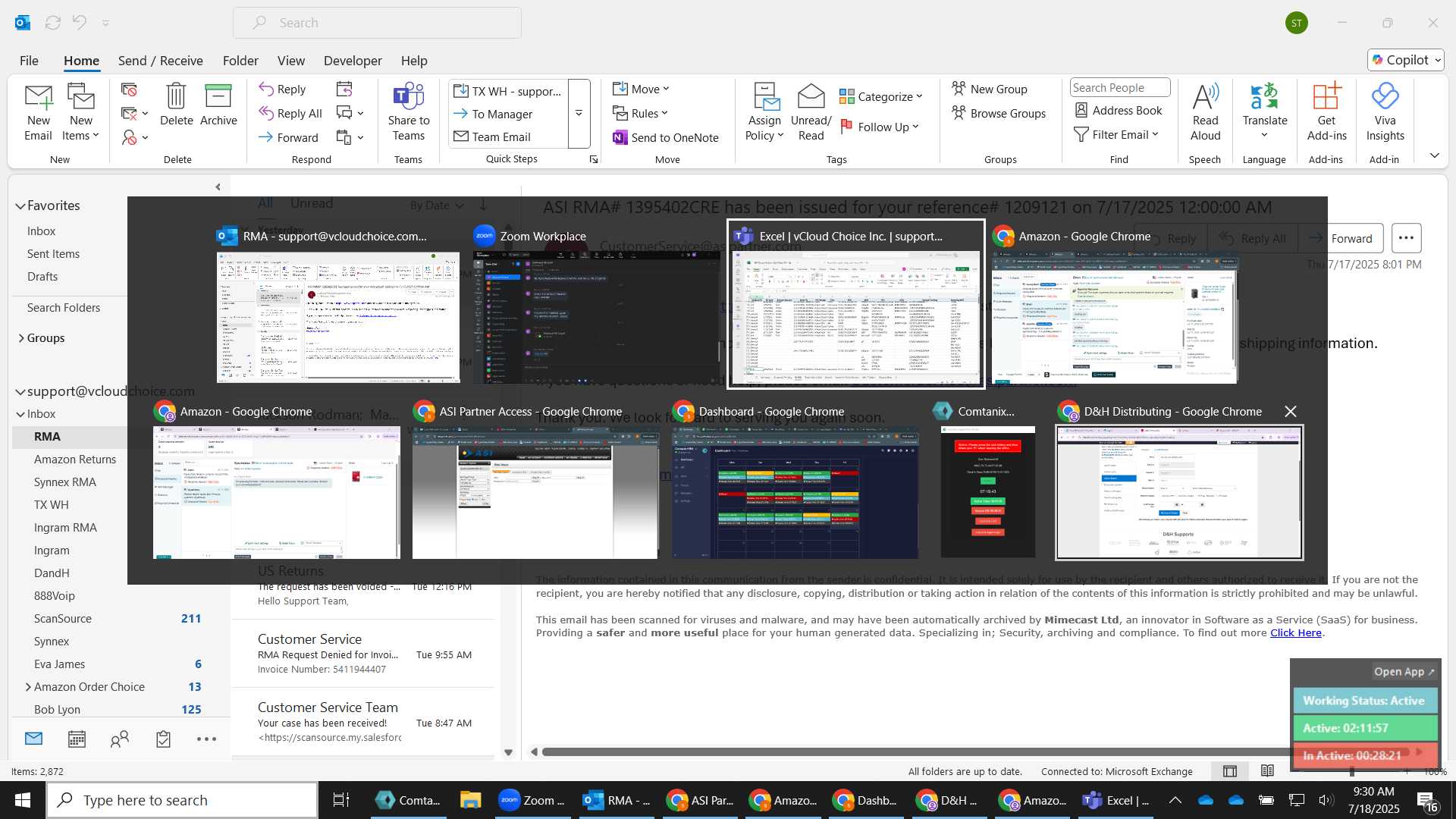Image resolution: width=1456 pixels, height=819 pixels.
Task: Click the Translate icon
Action: tap(1264, 112)
